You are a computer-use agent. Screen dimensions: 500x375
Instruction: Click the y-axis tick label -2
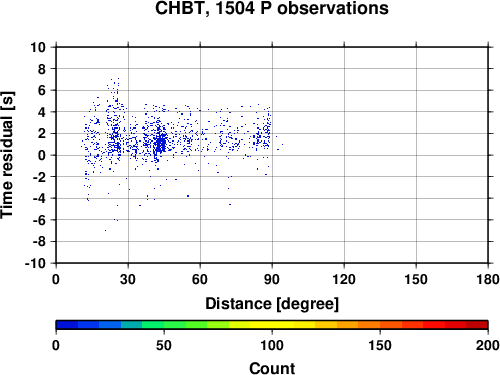(39, 177)
